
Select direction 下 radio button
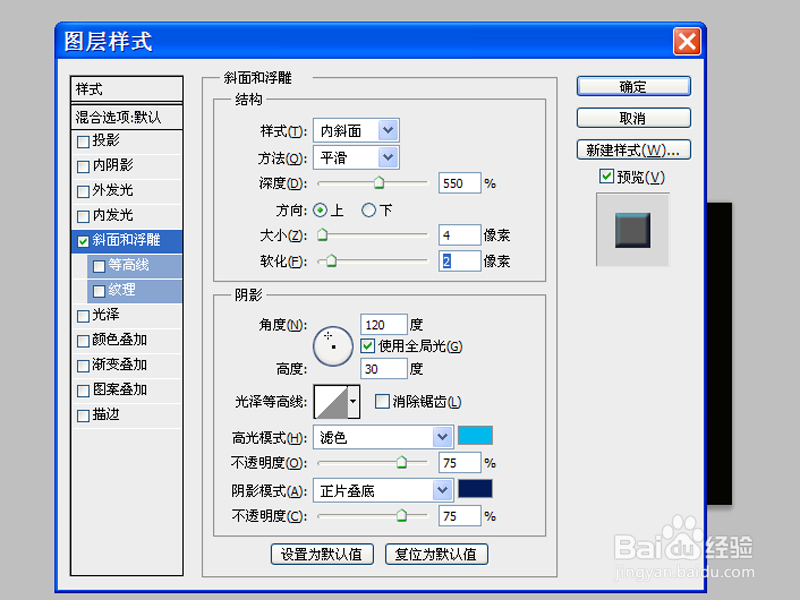pyautogui.click(x=368, y=210)
